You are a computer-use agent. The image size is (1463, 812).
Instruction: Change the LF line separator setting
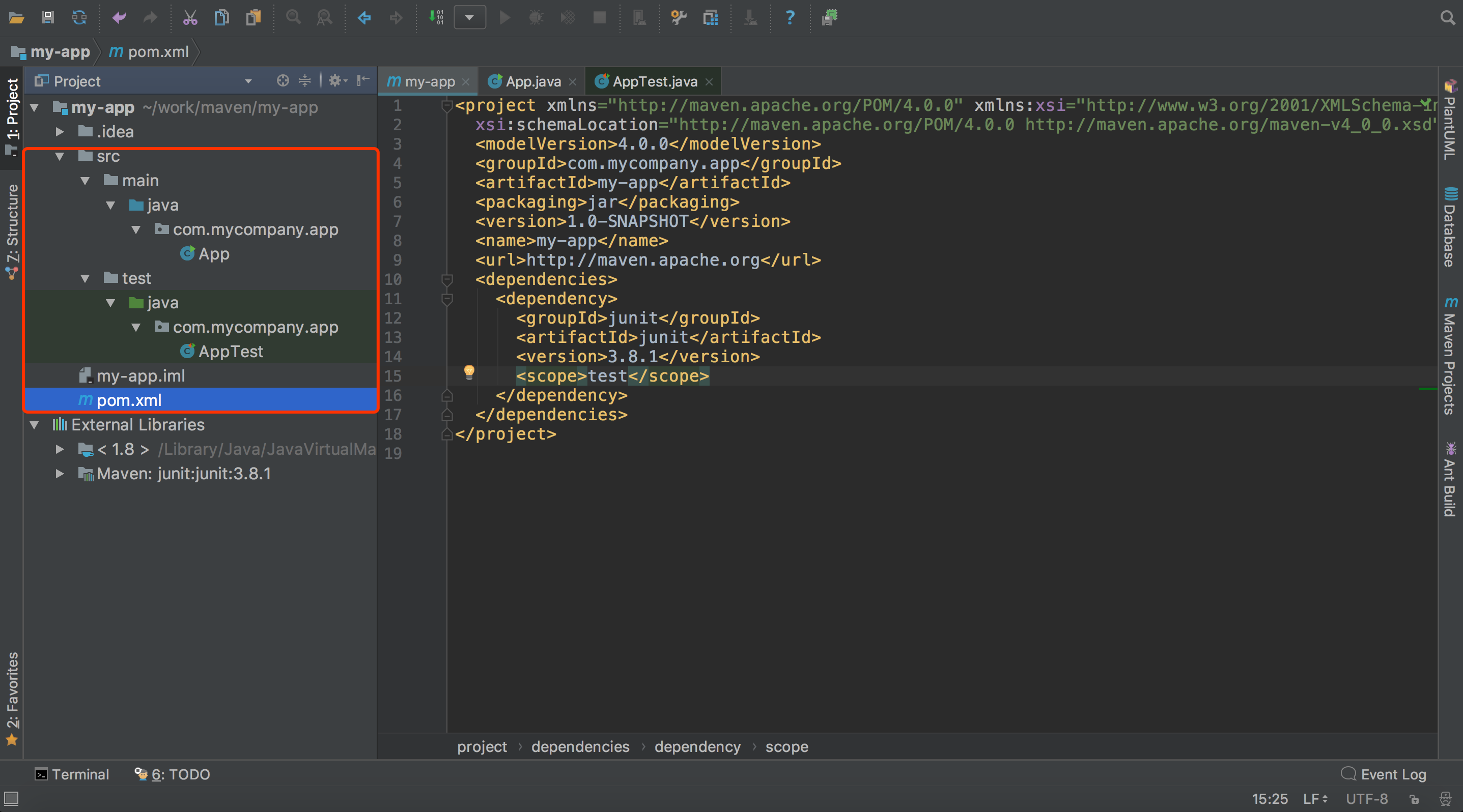1315,799
